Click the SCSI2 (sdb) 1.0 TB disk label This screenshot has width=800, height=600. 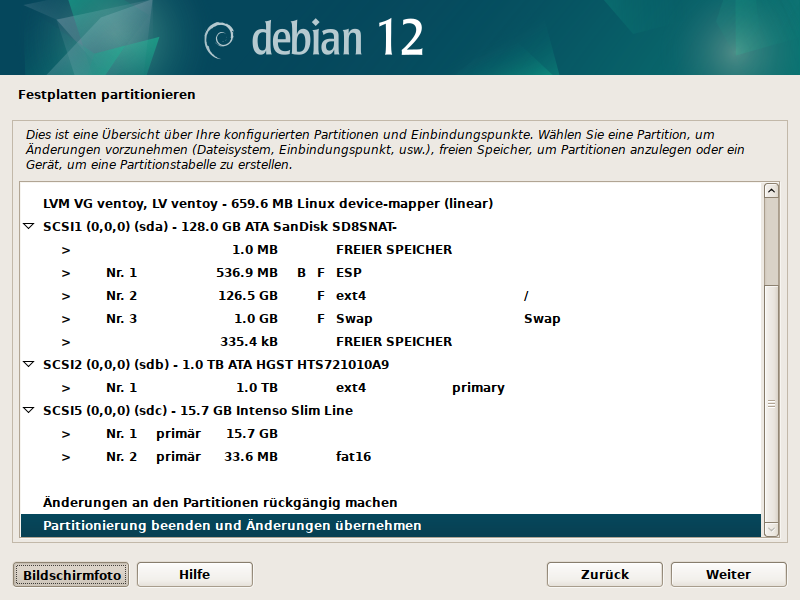click(x=216, y=365)
